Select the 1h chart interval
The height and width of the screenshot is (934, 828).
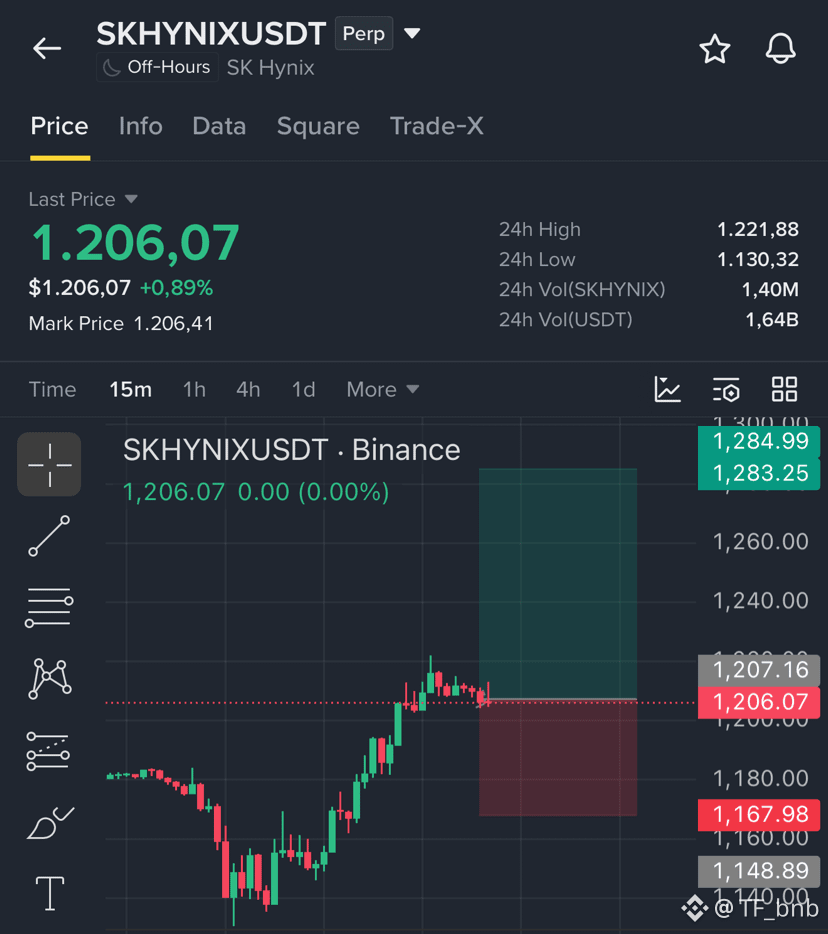tap(194, 390)
